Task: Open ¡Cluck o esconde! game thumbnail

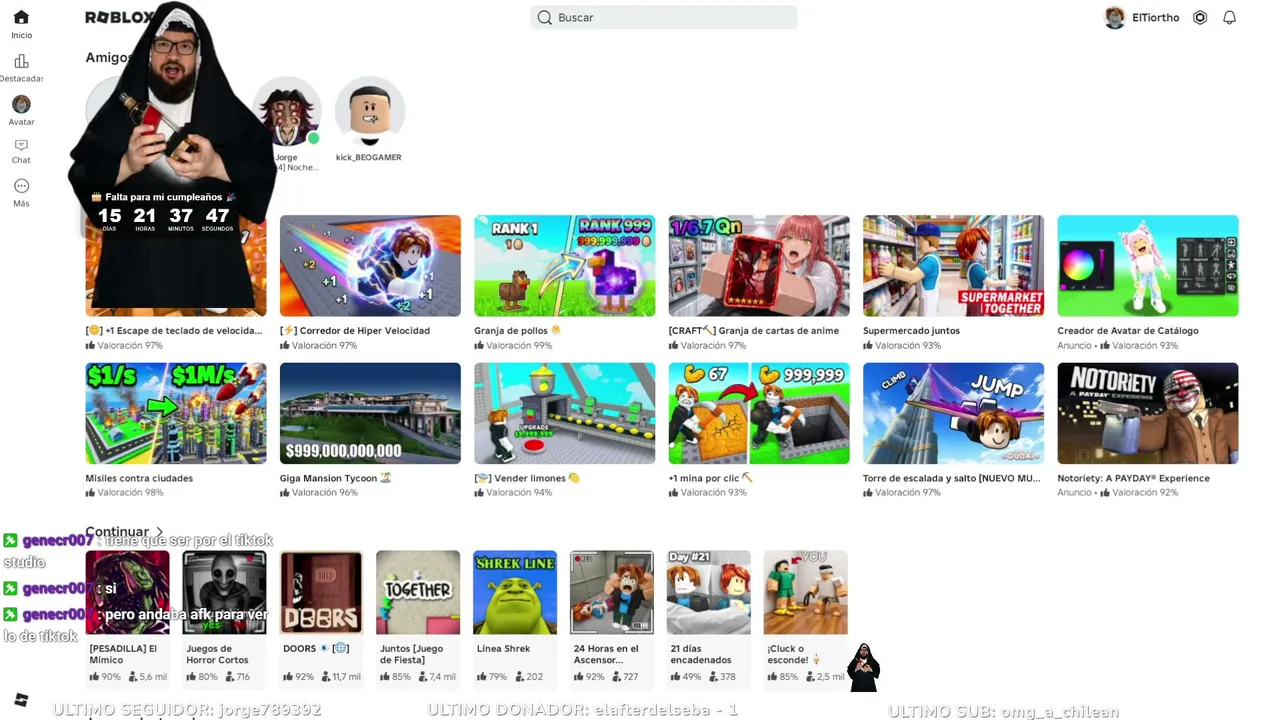Action: (806, 592)
